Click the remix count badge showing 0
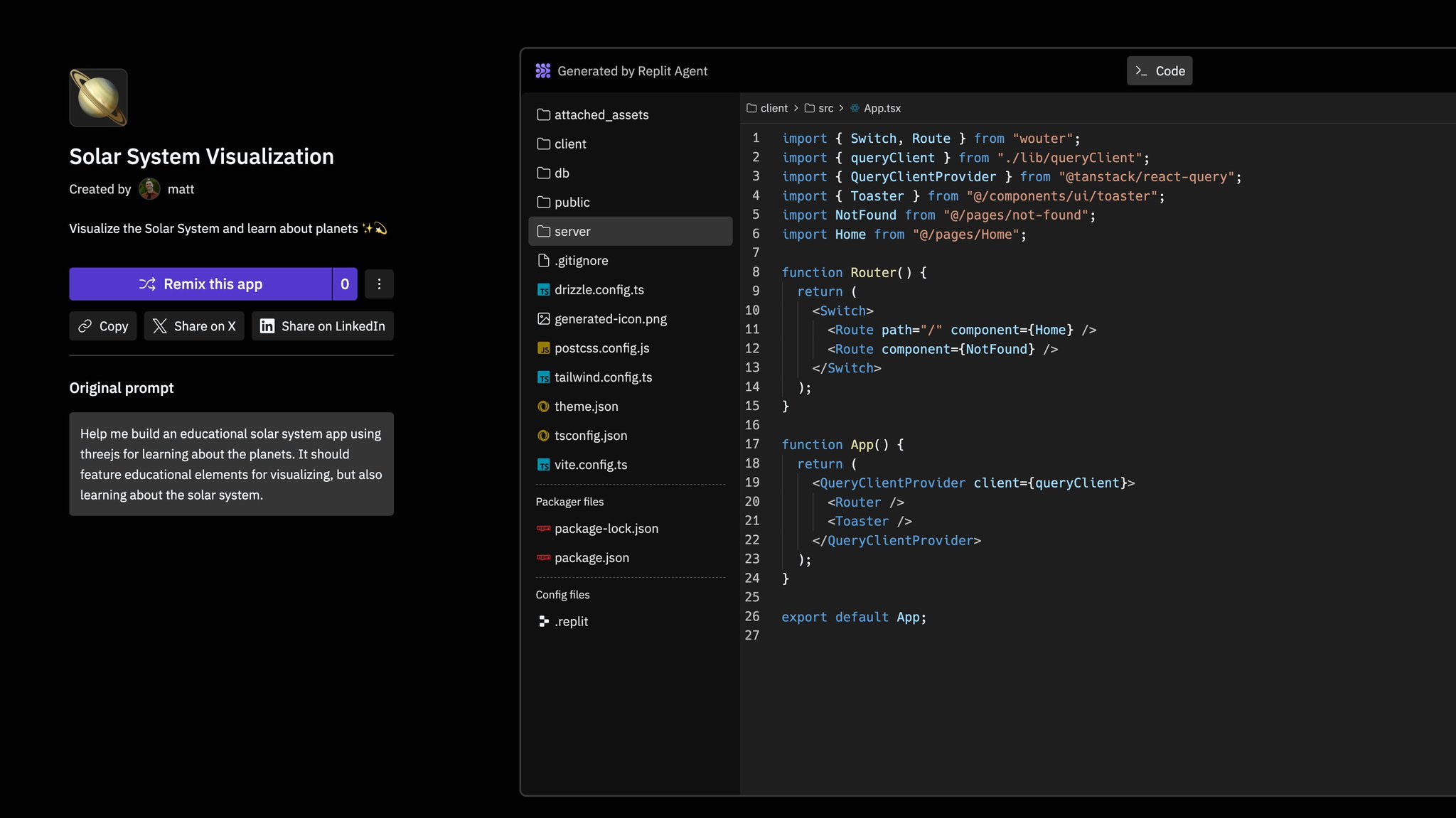1456x818 pixels. pos(345,284)
